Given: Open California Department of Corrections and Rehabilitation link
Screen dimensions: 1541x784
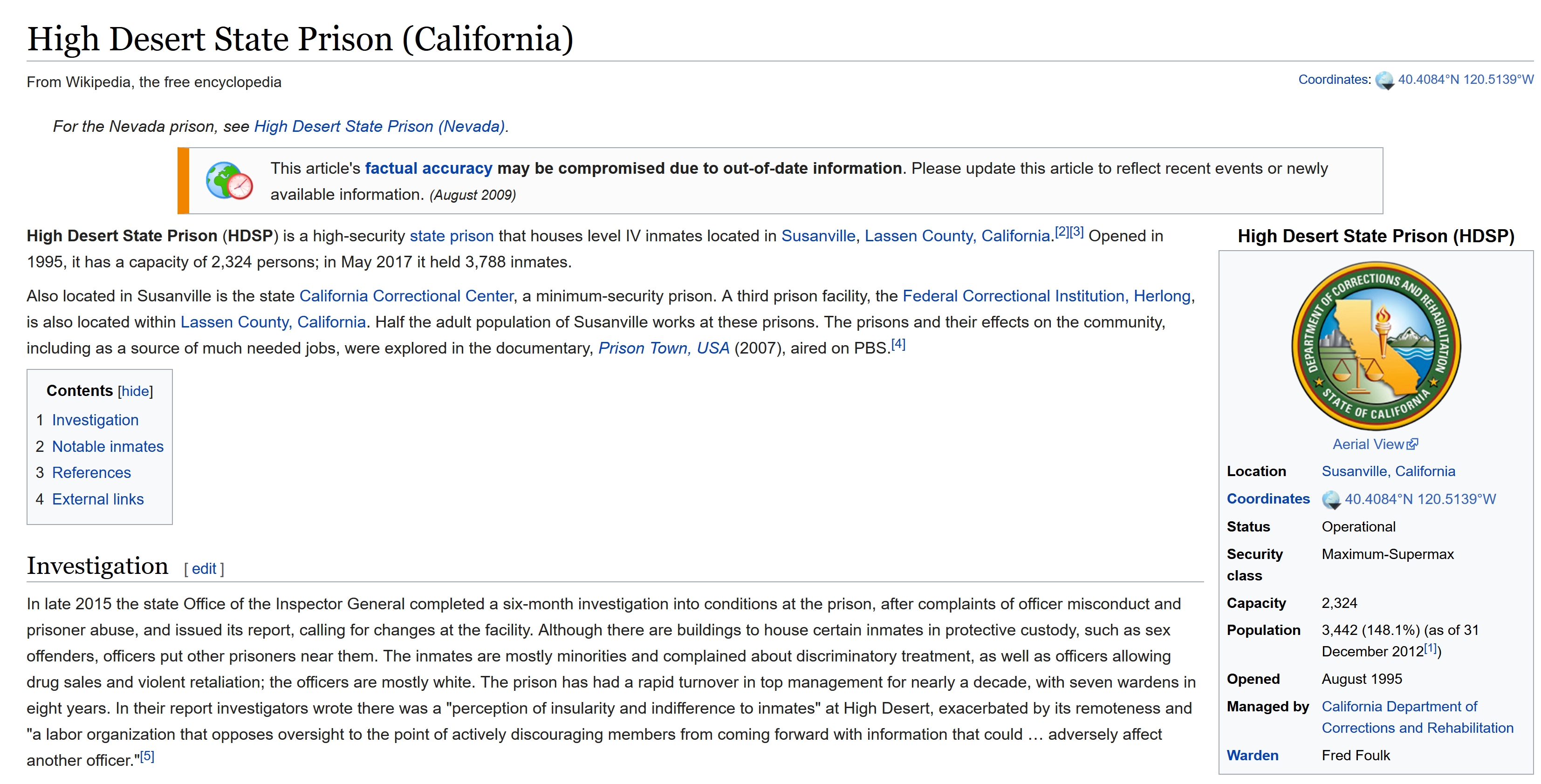Looking at the screenshot, I should click(1417, 717).
